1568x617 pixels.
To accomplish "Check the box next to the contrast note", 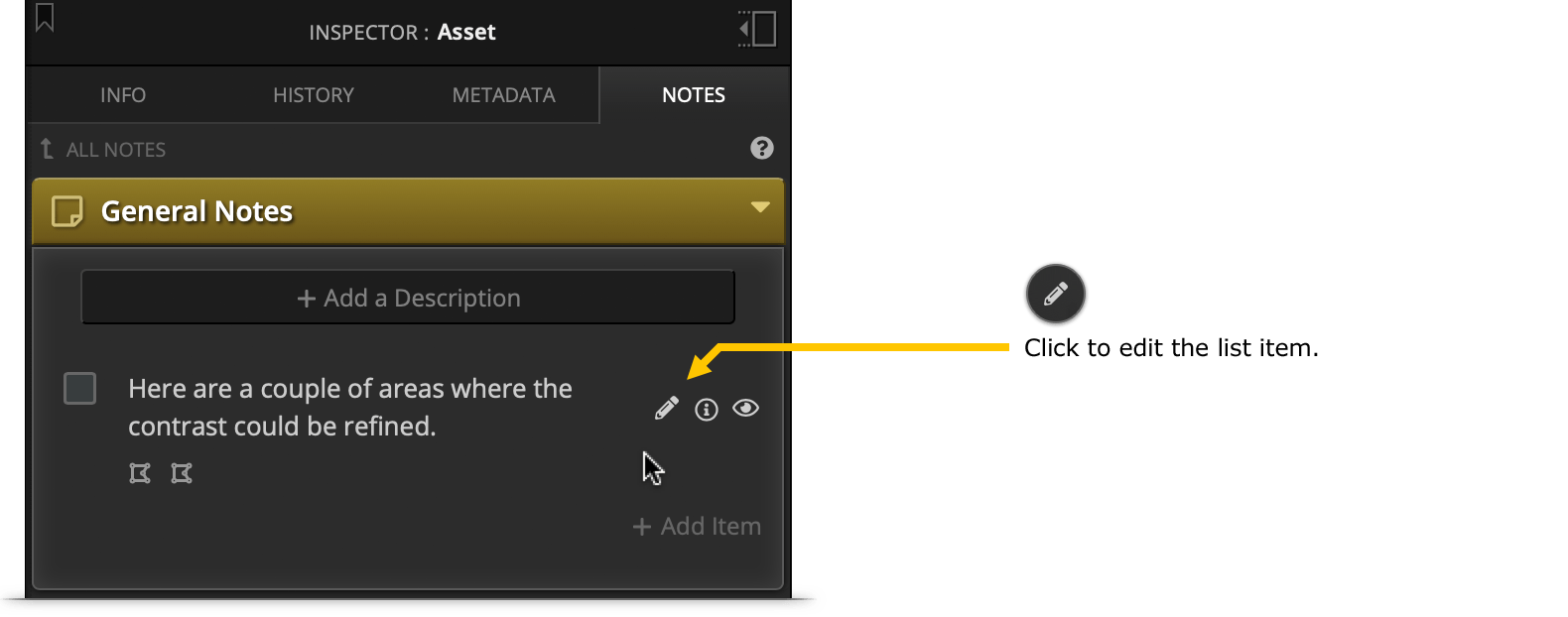I will point(80,388).
